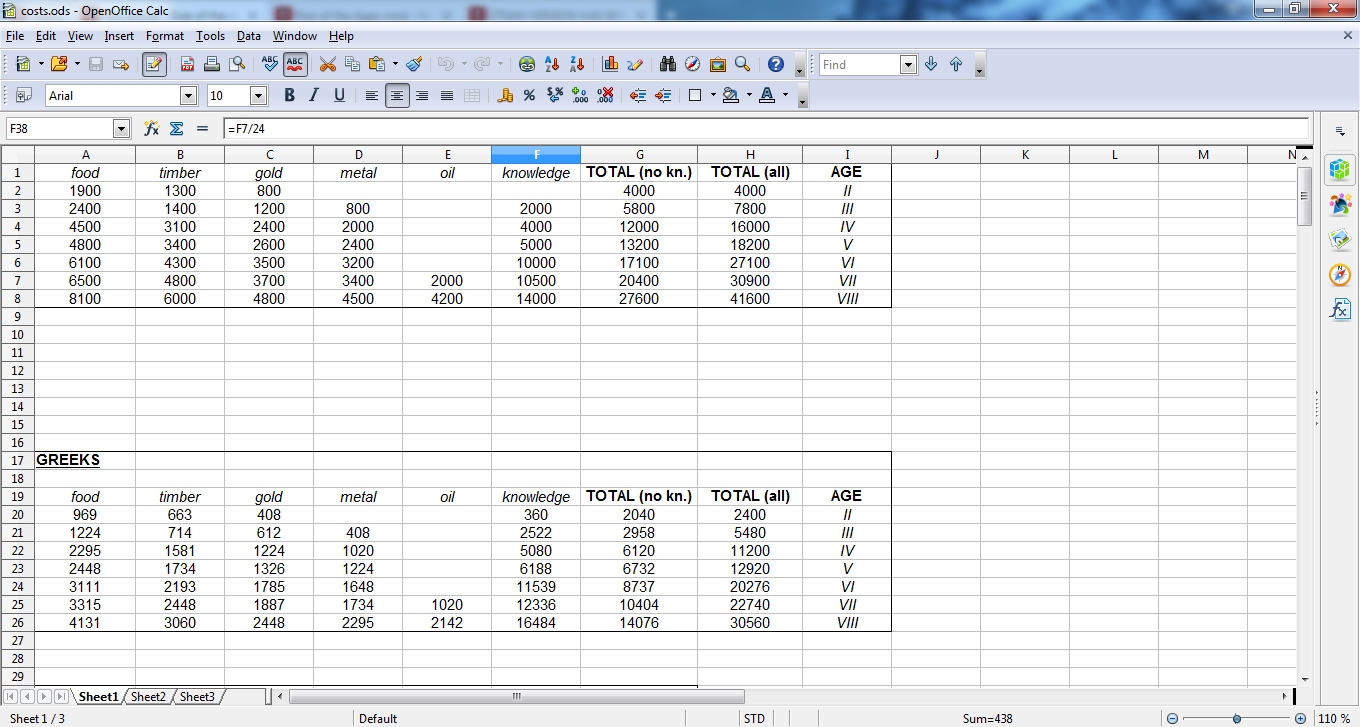1360x727 pixels.
Task: Open the Format menu
Action: click(165, 36)
